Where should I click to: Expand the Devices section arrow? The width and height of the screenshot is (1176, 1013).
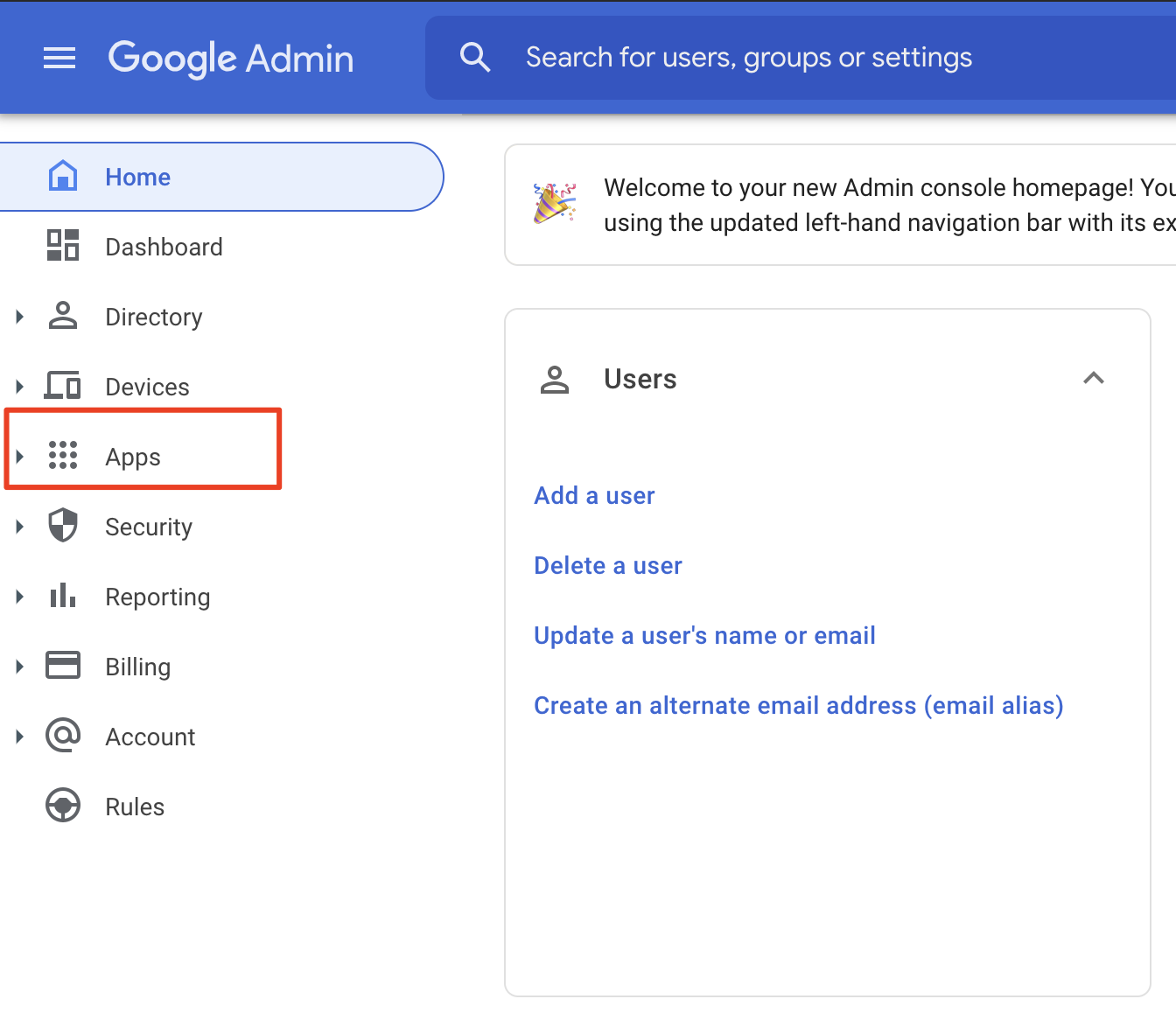coord(19,387)
